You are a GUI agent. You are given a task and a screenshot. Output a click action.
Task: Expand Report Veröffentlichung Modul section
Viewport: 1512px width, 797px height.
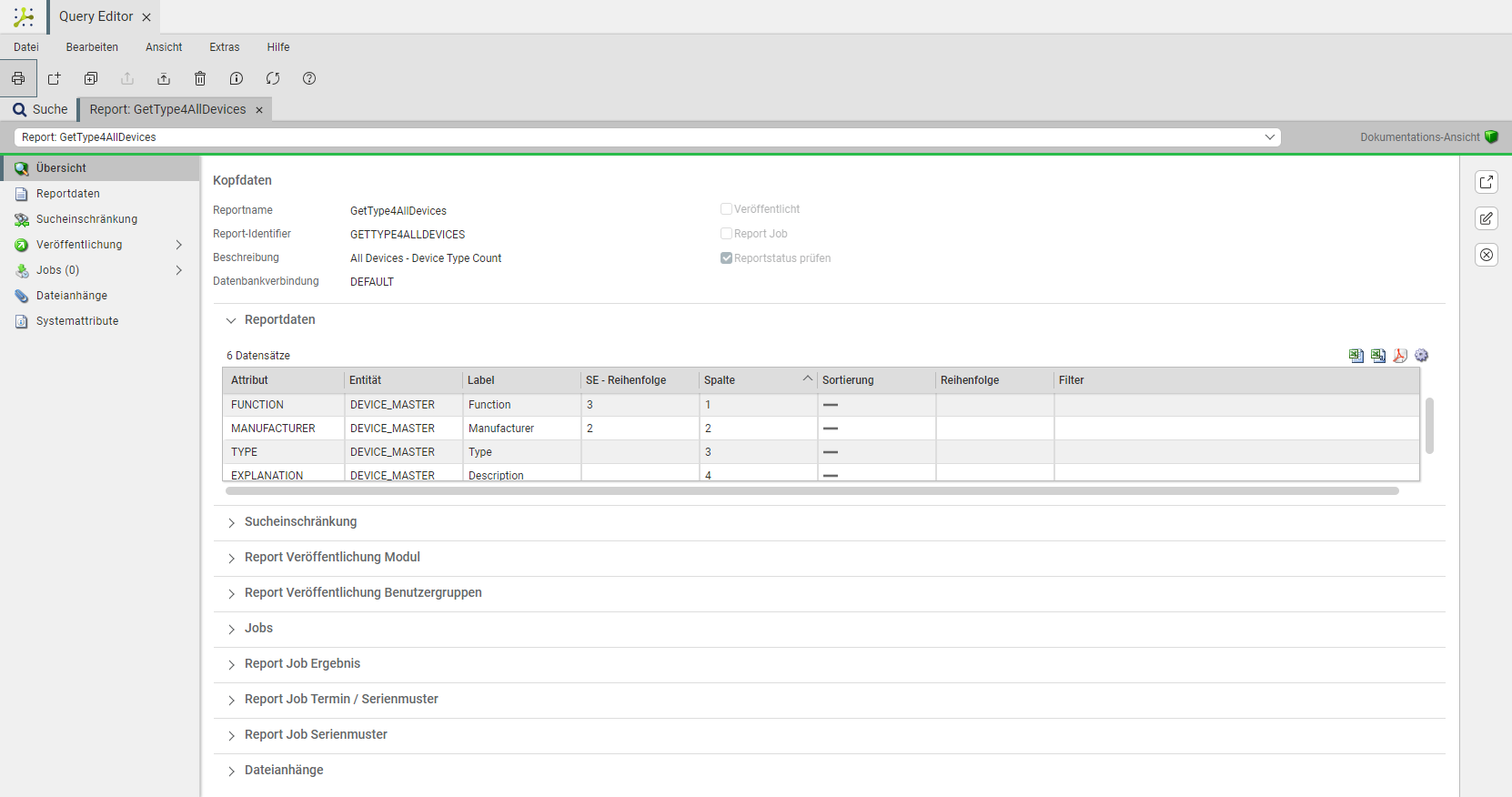point(231,558)
